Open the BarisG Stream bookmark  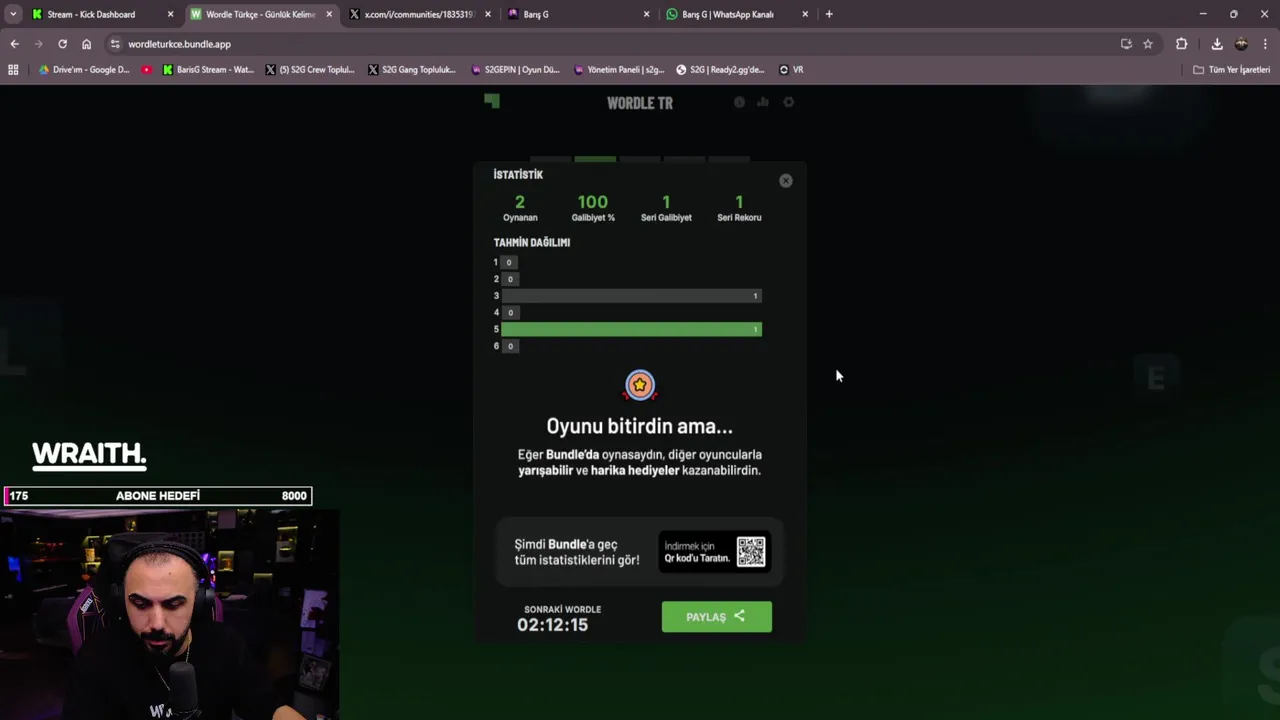(208, 70)
